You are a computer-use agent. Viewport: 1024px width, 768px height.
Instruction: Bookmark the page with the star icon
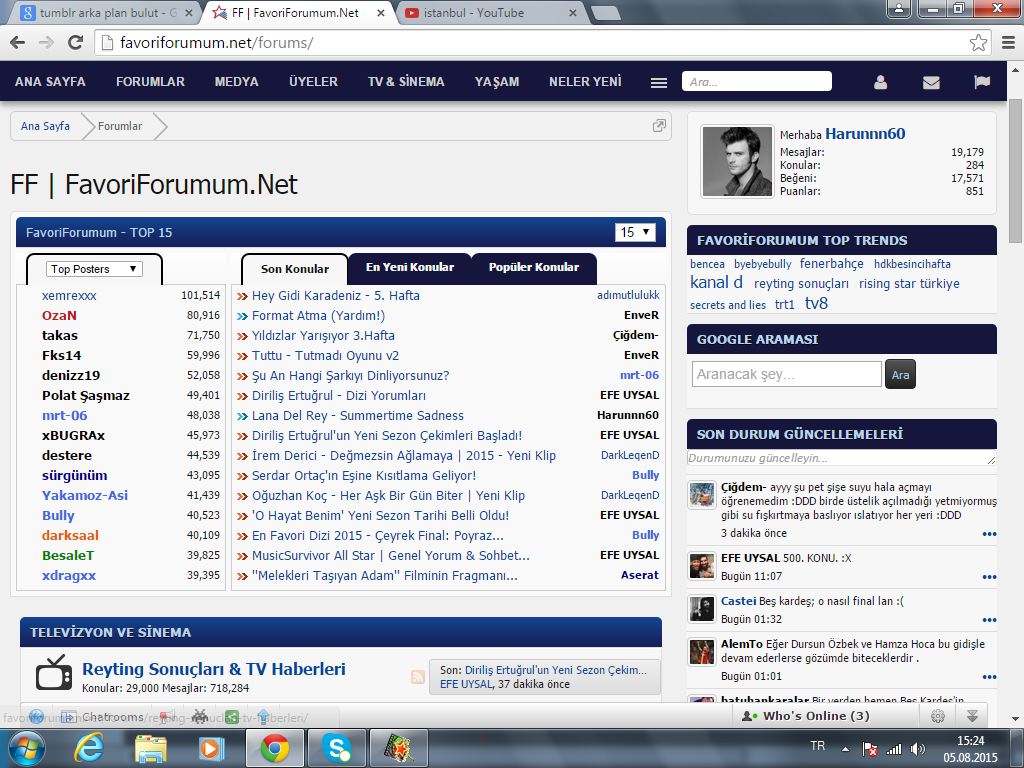pyautogui.click(x=978, y=43)
